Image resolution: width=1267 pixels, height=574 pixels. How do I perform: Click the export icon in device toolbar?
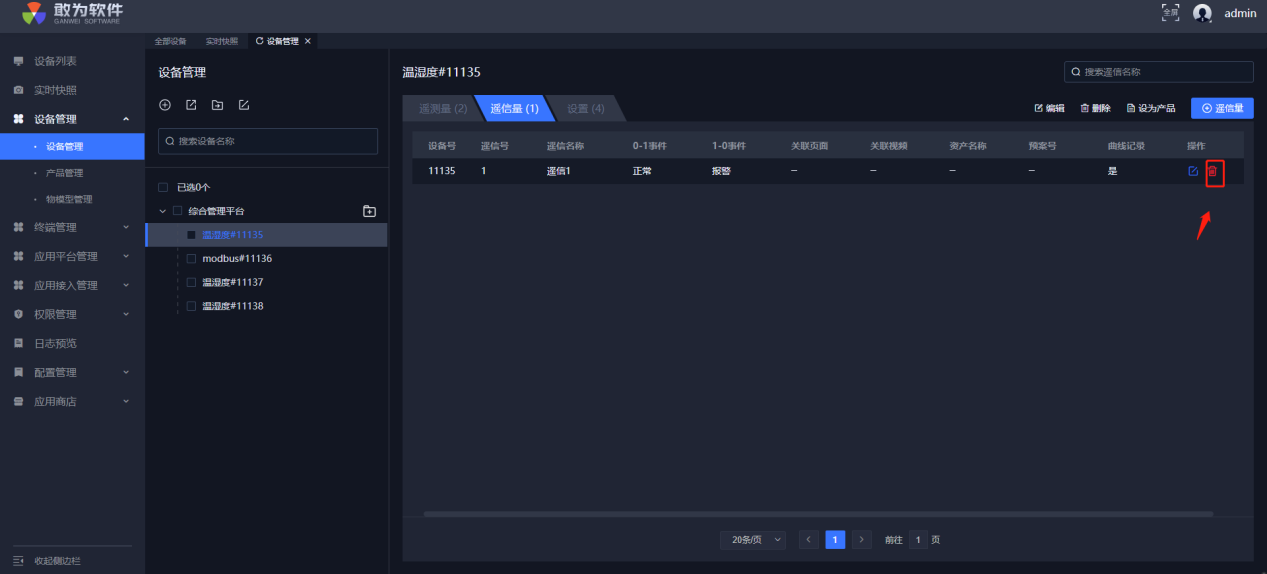point(191,105)
